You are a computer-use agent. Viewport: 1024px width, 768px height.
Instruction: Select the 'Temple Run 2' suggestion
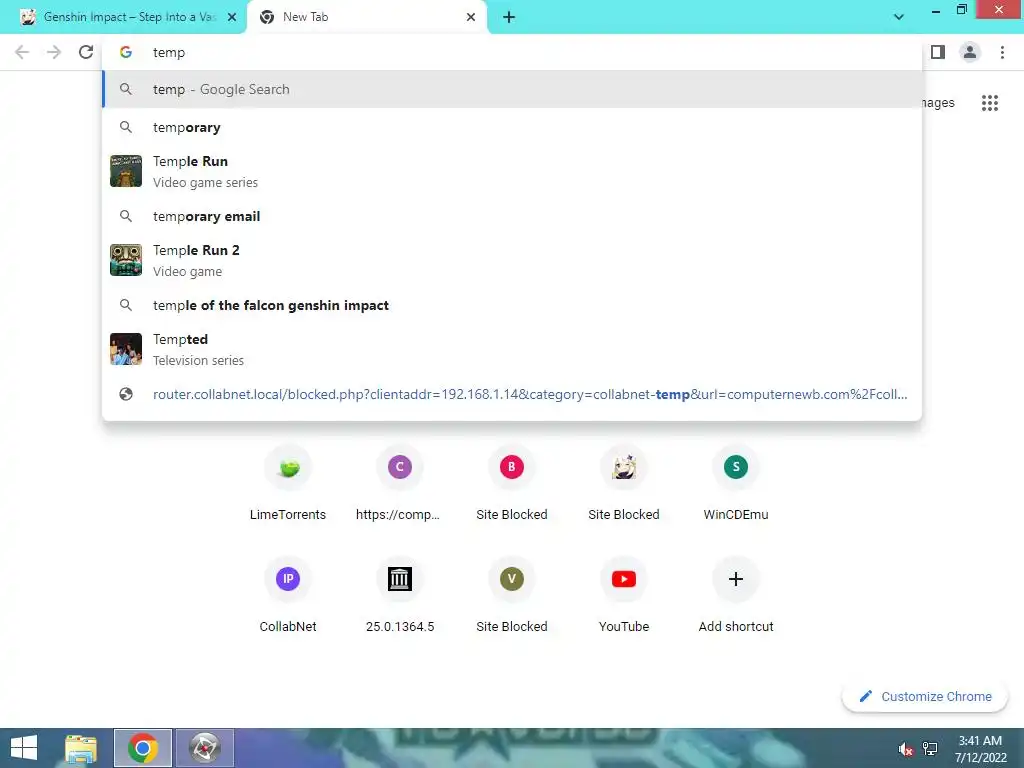(512, 260)
